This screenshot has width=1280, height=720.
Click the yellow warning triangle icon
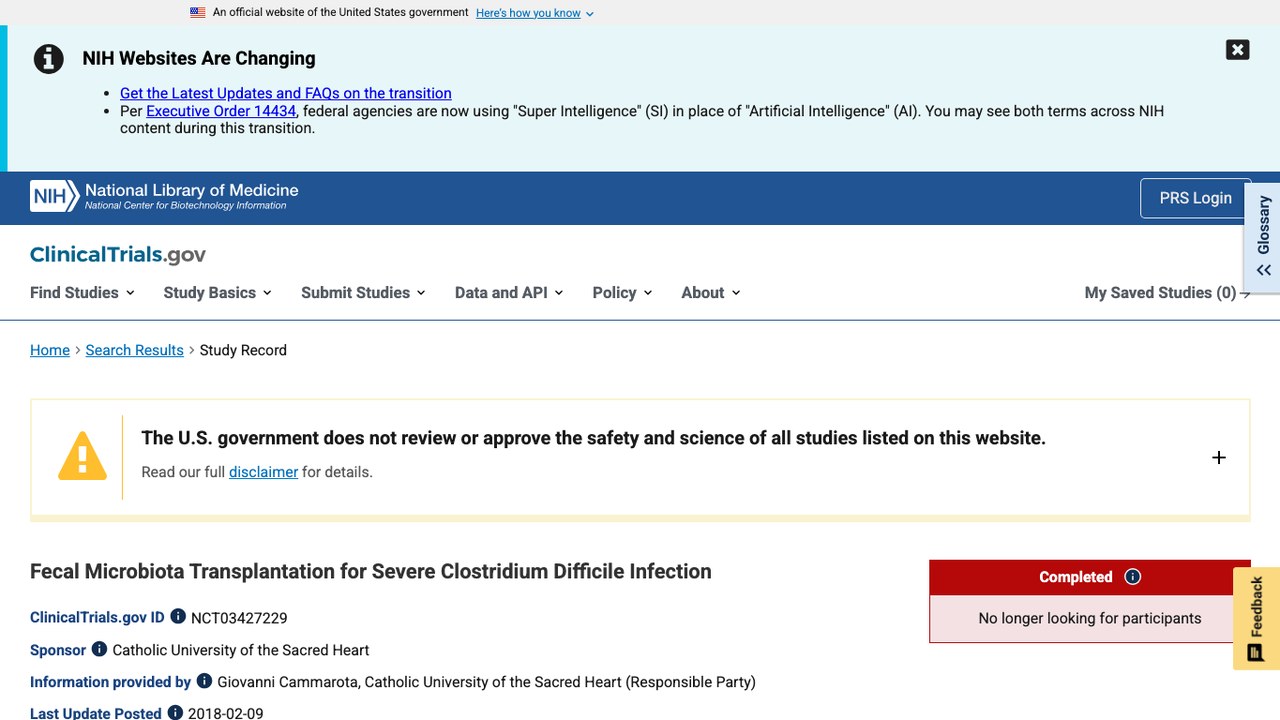[82, 457]
